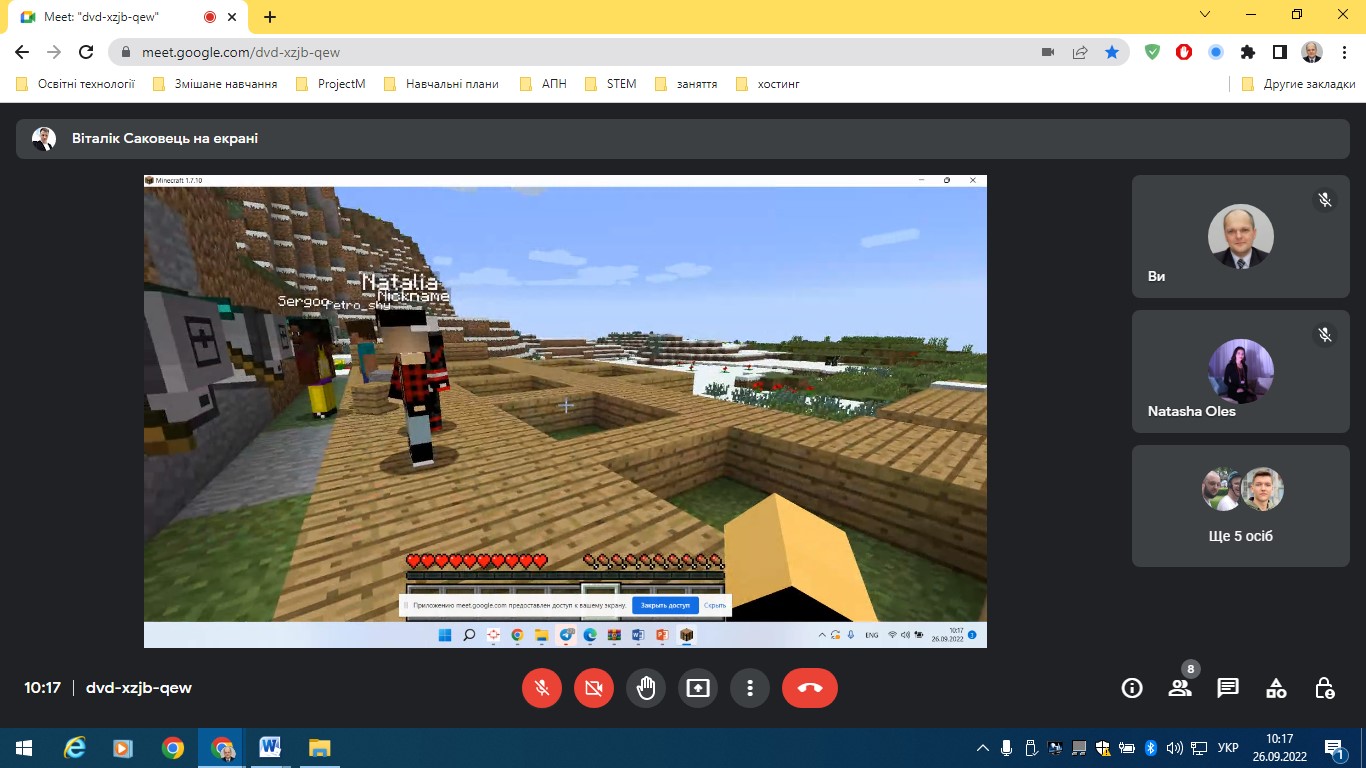Open the taskbar clock showing 26.09.2022
Viewport: 1366px width, 768px height.
click(1279, 748)
